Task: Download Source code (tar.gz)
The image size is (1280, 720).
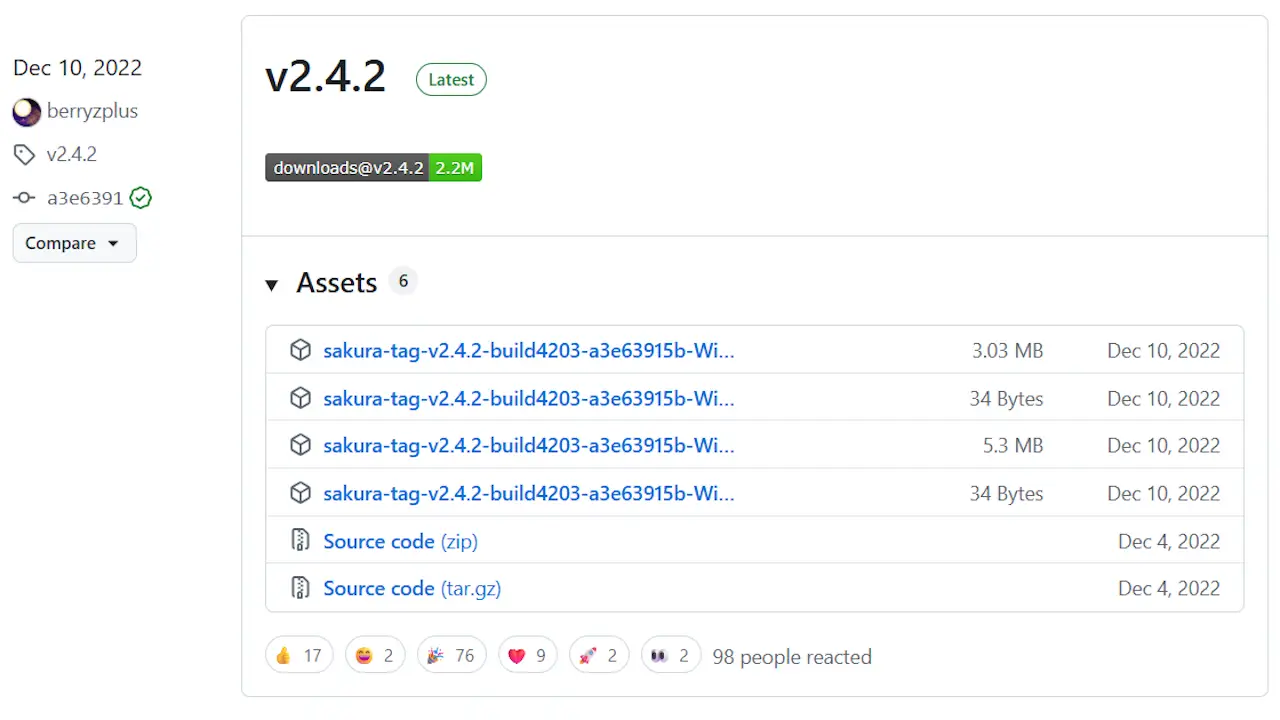Action: pyautogui.click(x=412, y=588)
